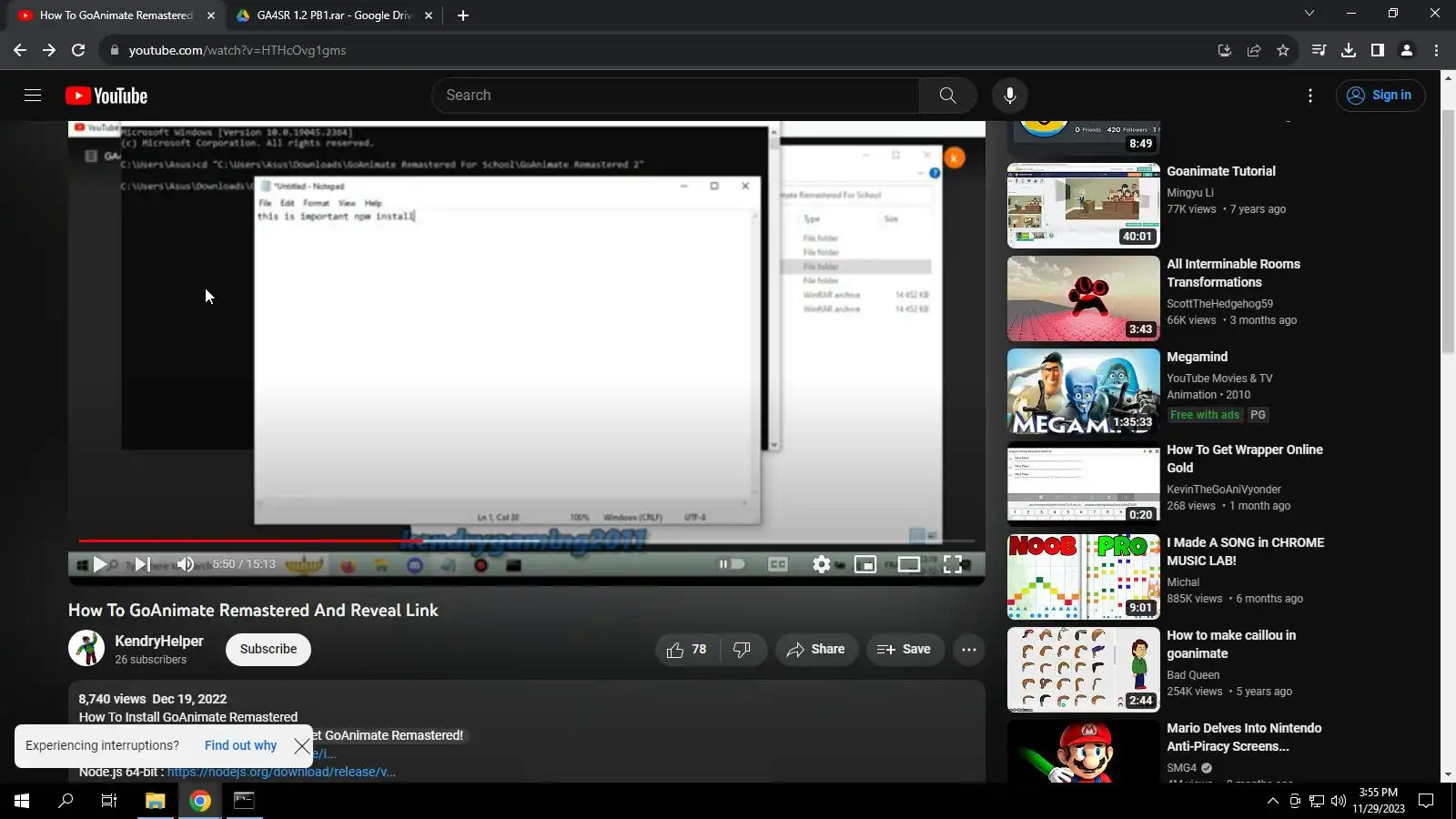The width and height of the screenshot is (1456, 819).
Task: Open the YouTube guide hamburger menu
Action: tap(33, 96)
